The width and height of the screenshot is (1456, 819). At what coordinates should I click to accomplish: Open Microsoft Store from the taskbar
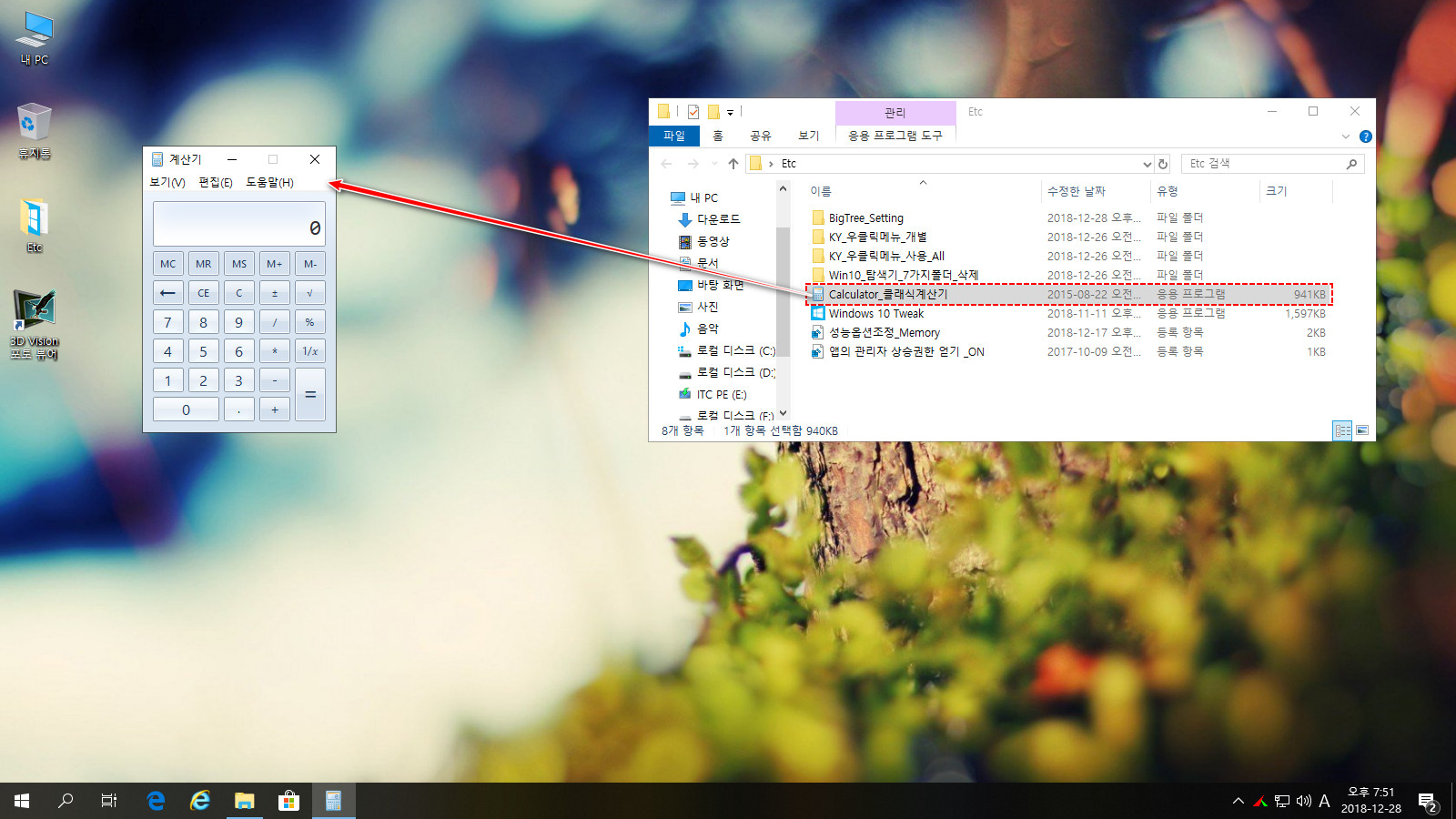tap(288, 801)
